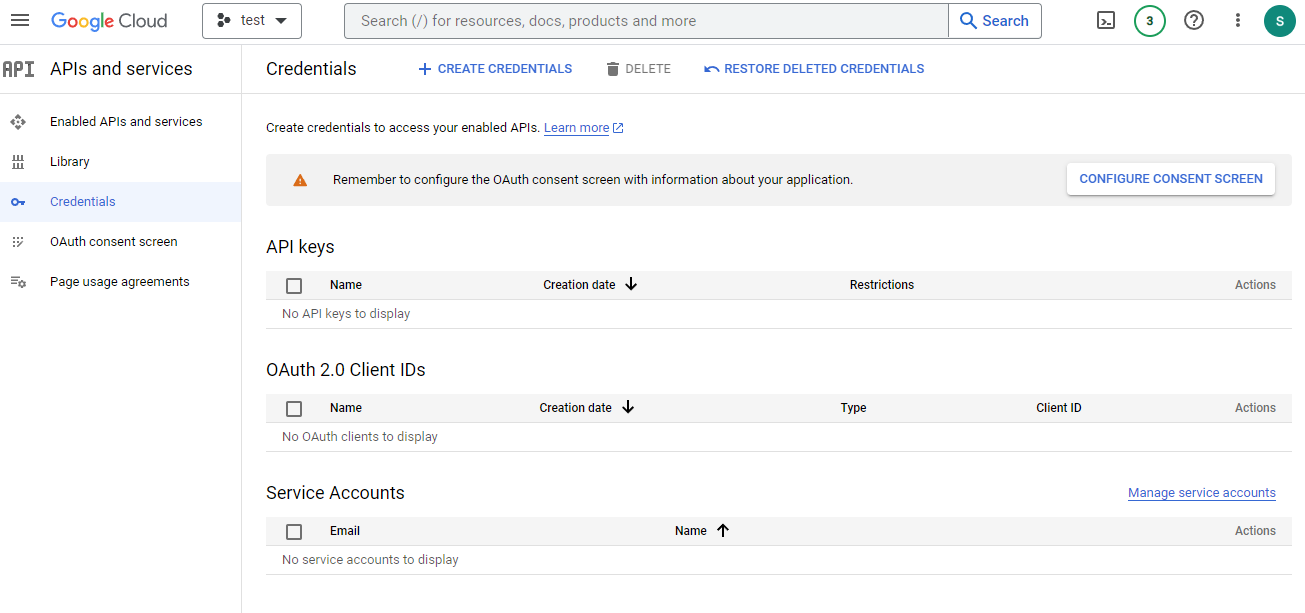1305x613 pixels.
Task: Open the help question mark icon
Action: (x=1194, y=20)
